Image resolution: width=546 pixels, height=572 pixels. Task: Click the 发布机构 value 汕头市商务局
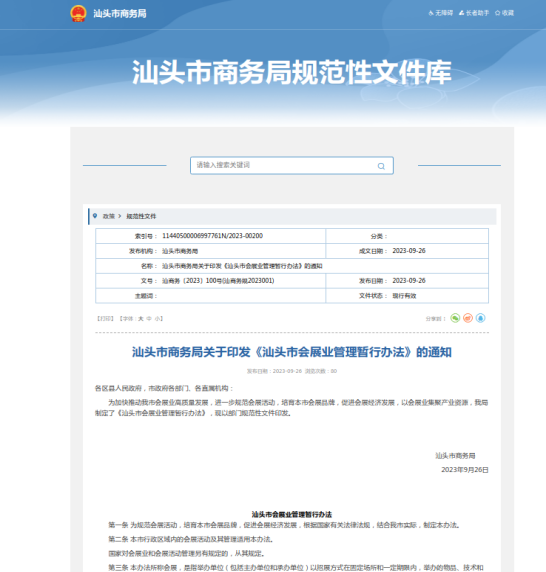(180, 251)
